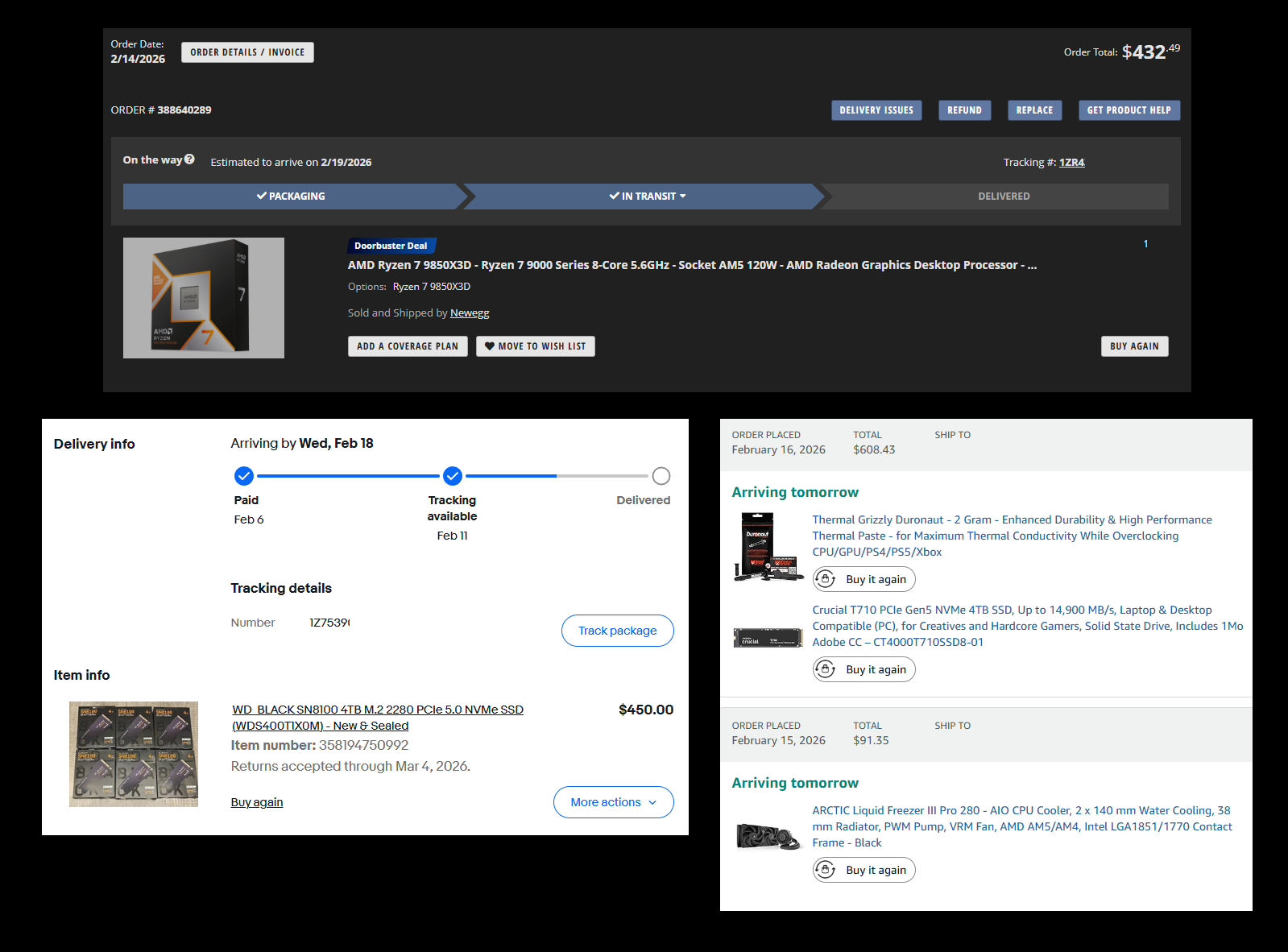Expand the More actions dropdown

(614, 802)
